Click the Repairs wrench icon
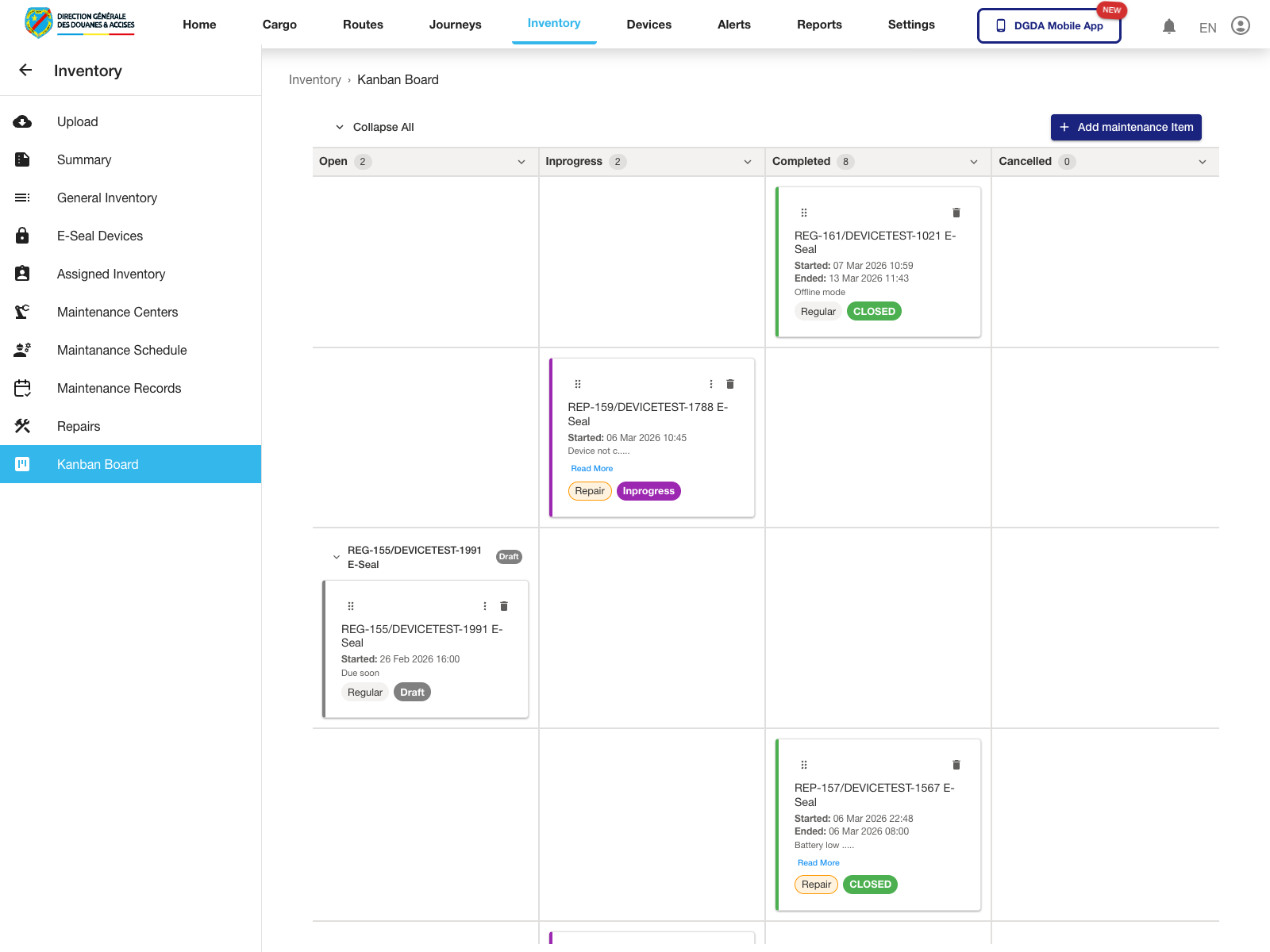The image size is (1270, 952). 22,426
